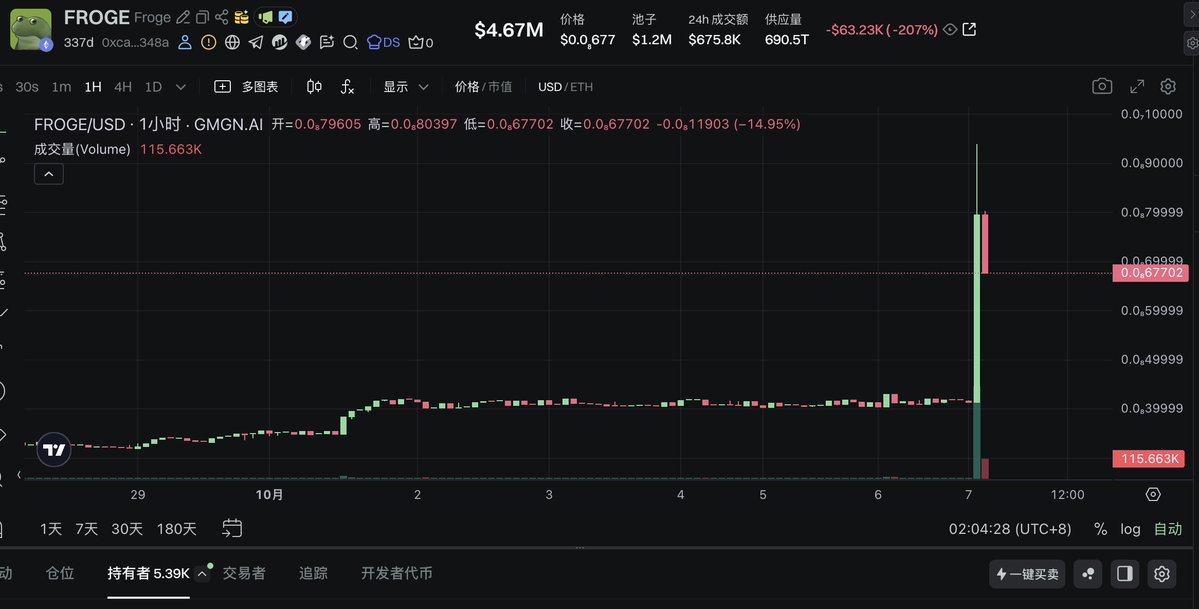Switch the quote currency to ETH
The height and width of the screenshot is (609, 1199).
[x=581, y=86]
